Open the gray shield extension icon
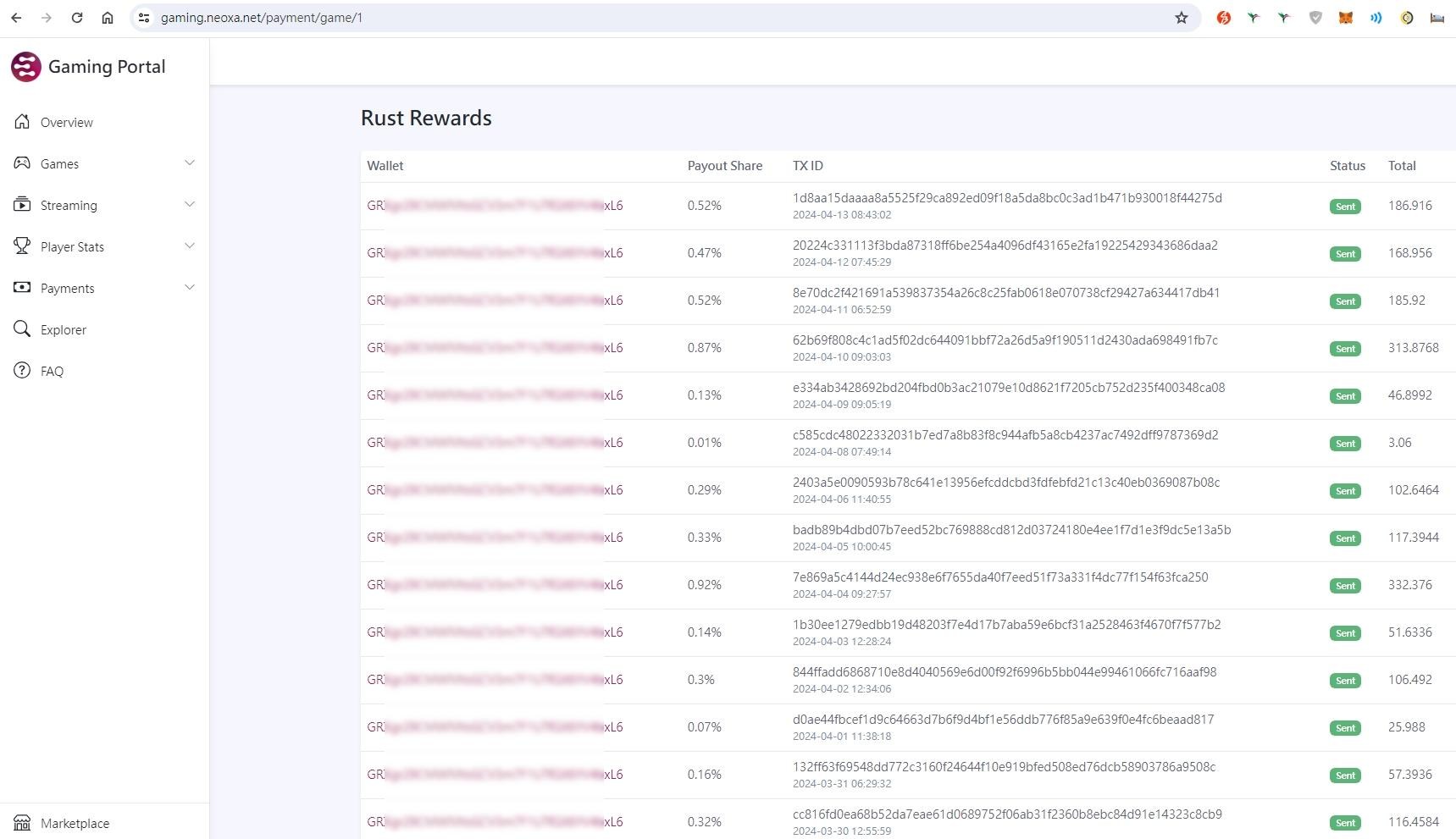This screenshot has width=1456, height=839. click(1315, 18)
